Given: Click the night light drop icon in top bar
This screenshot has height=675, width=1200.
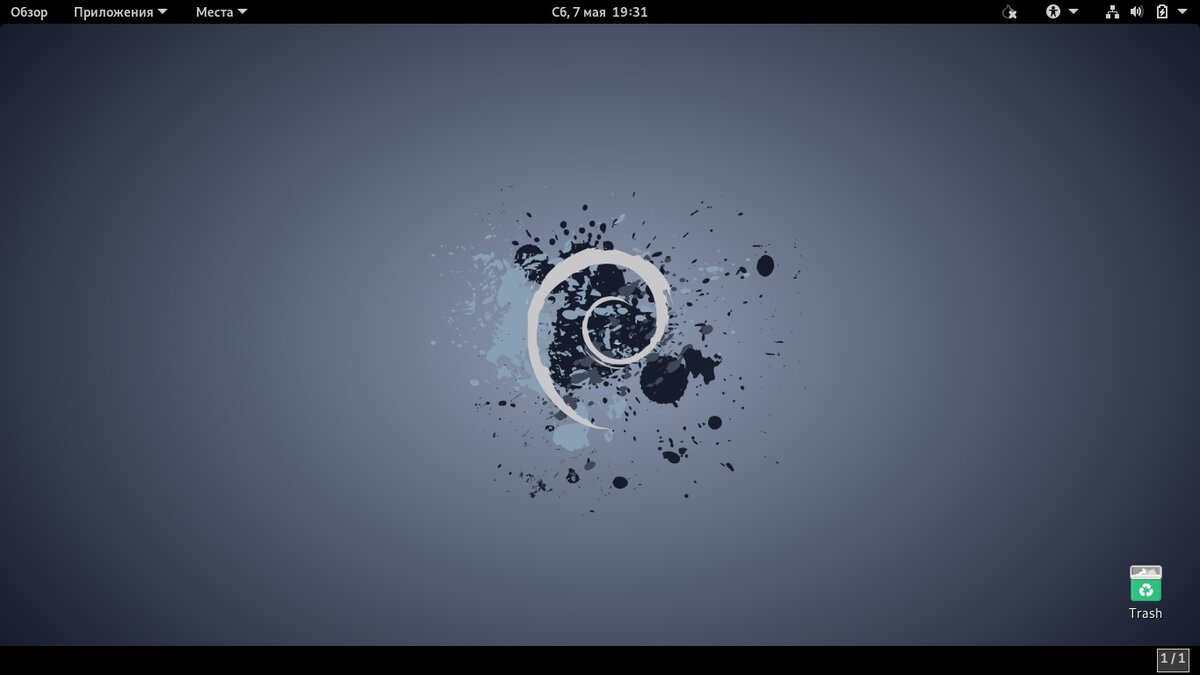Looking at the screenshot, I should pos(1009,12).
